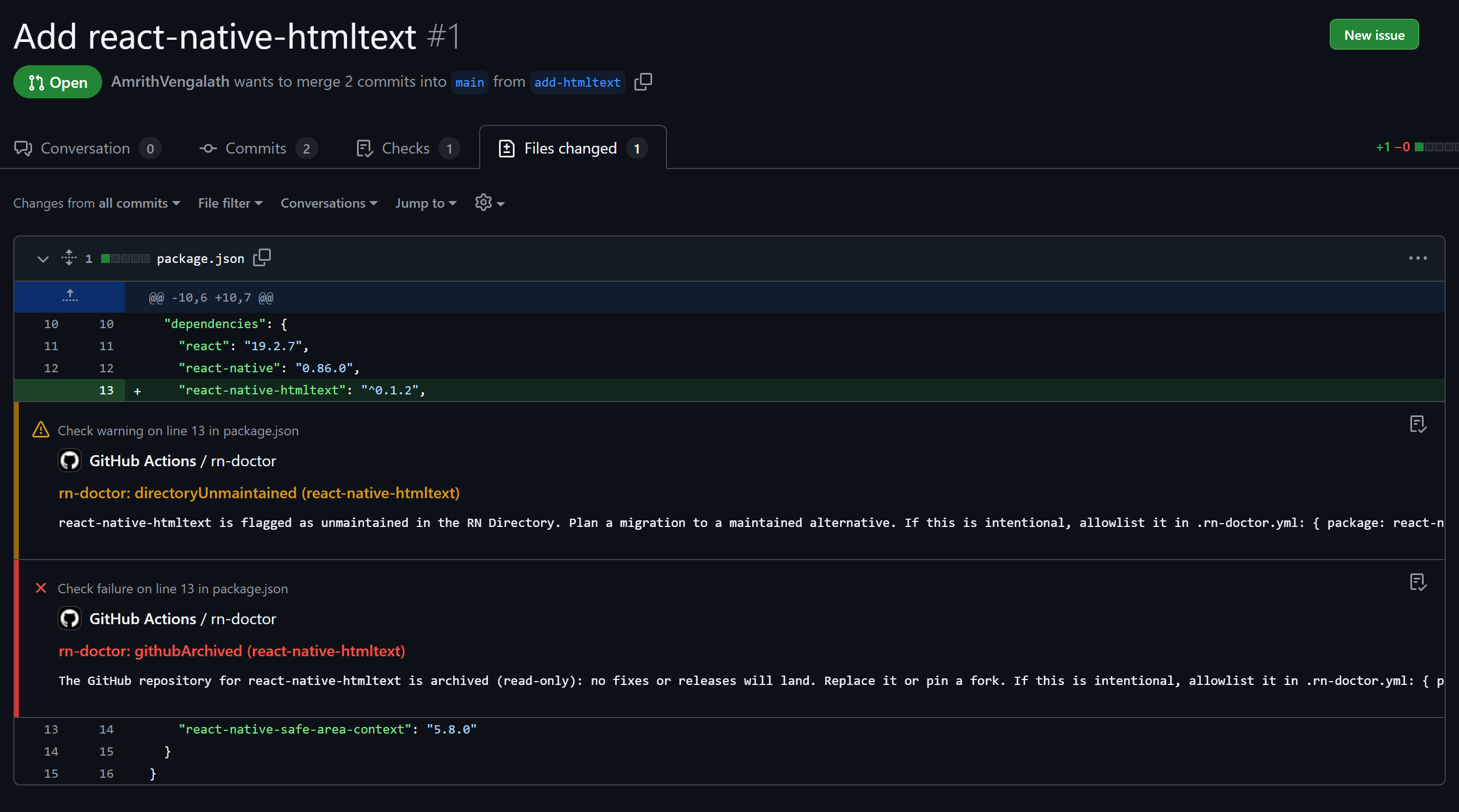Copy the package.json file path
The image size is (1459, 812).
pos(261,258)
